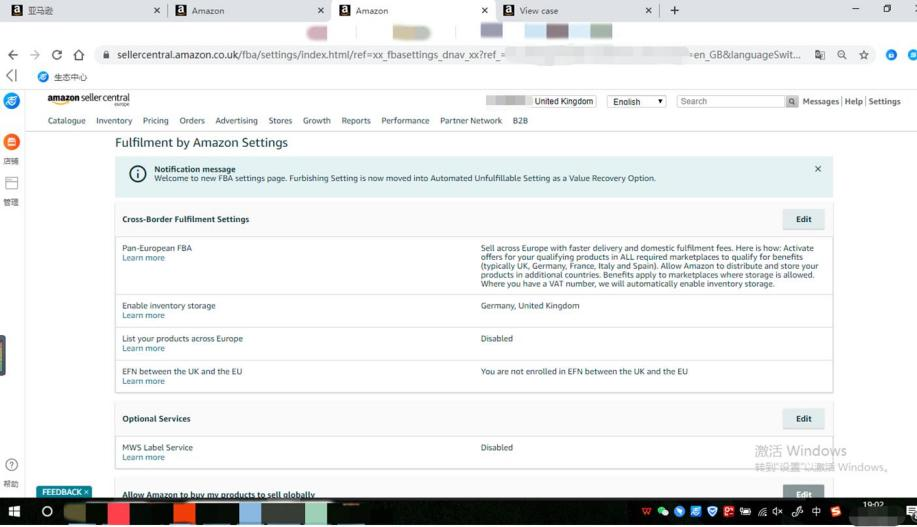Screen dimensions: 917x527
Task: Open Learn more under Enable inventory storage
Action: tap(143, 315)
